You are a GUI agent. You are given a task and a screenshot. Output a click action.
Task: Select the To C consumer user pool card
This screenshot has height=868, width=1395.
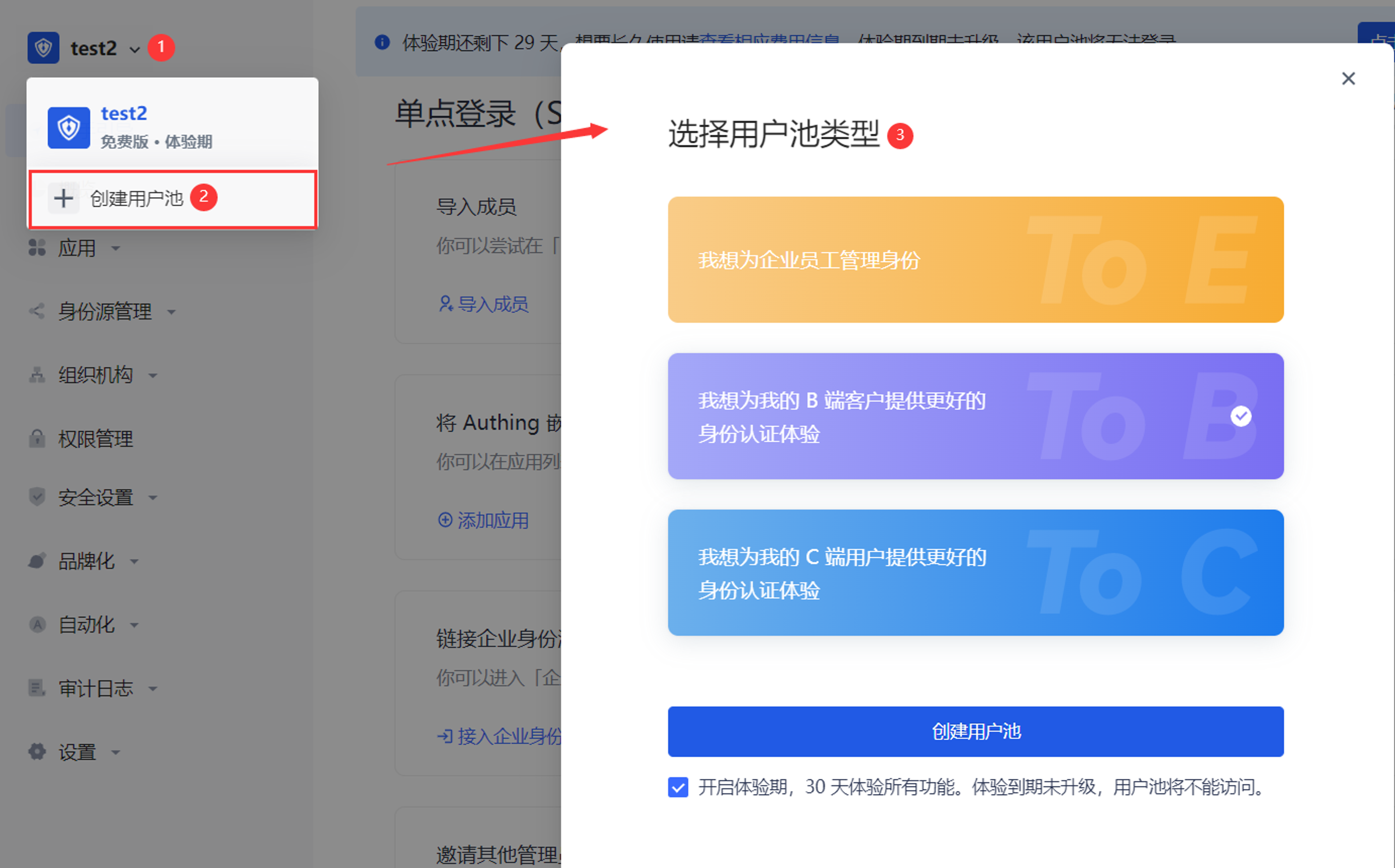point(975,572)
